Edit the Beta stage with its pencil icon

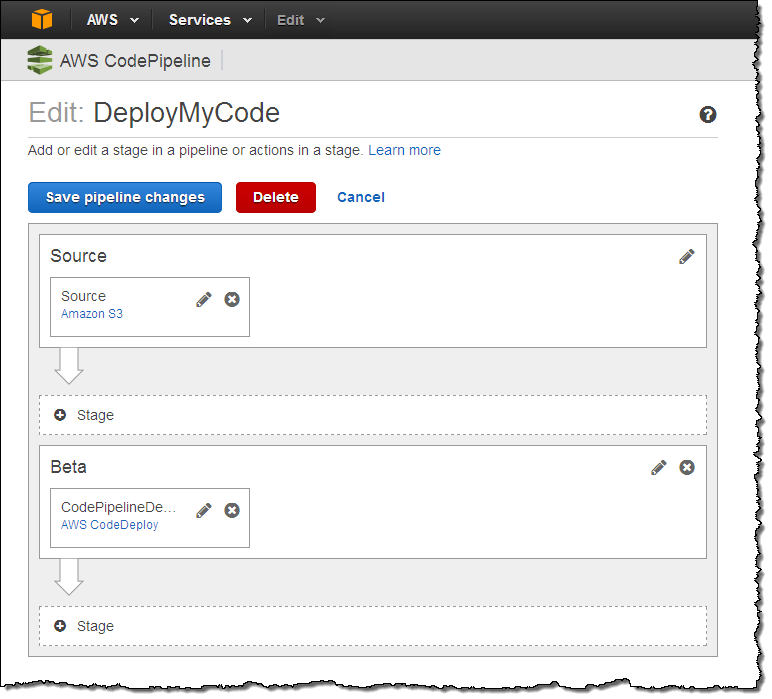click(658, 467)
